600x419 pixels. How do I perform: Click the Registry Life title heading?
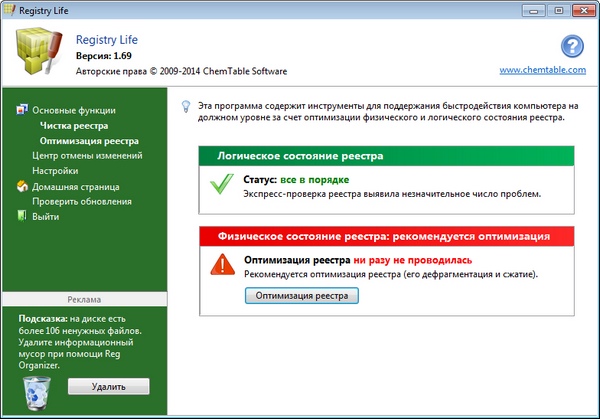click(x=107, y=39)
